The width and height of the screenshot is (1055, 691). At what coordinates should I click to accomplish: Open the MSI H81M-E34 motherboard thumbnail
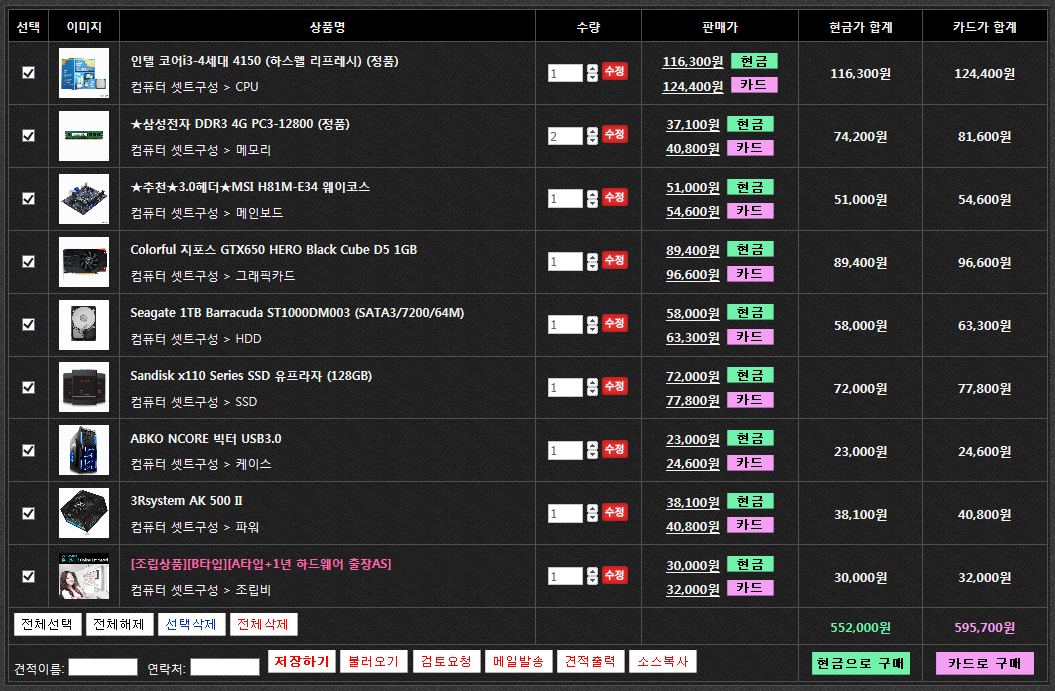[x=84, y=199]
